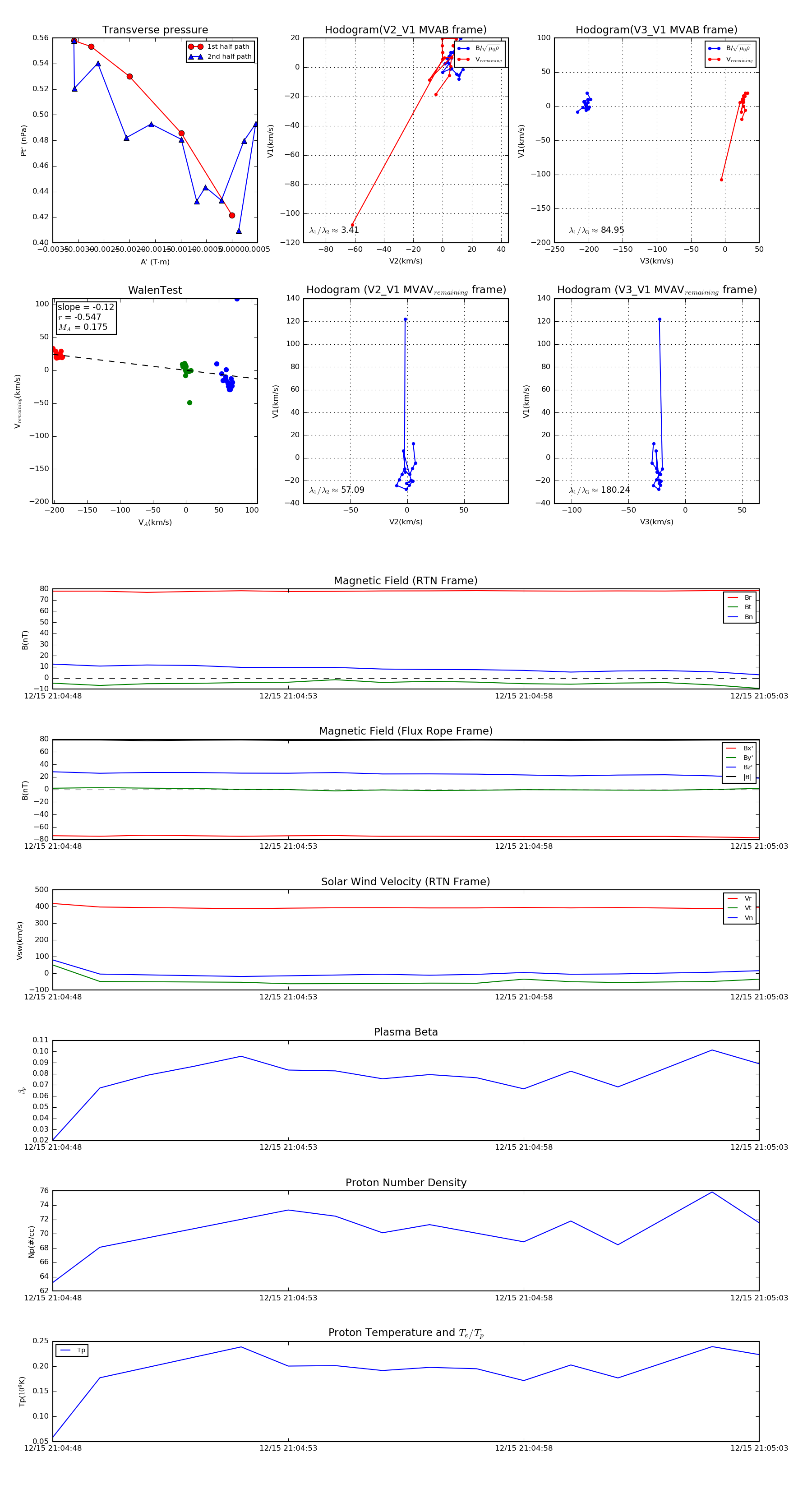Screen dimensions: 812x1489
Task: Click the peak data point in V2_V1 MVAV hodogram
Action: 405,319
